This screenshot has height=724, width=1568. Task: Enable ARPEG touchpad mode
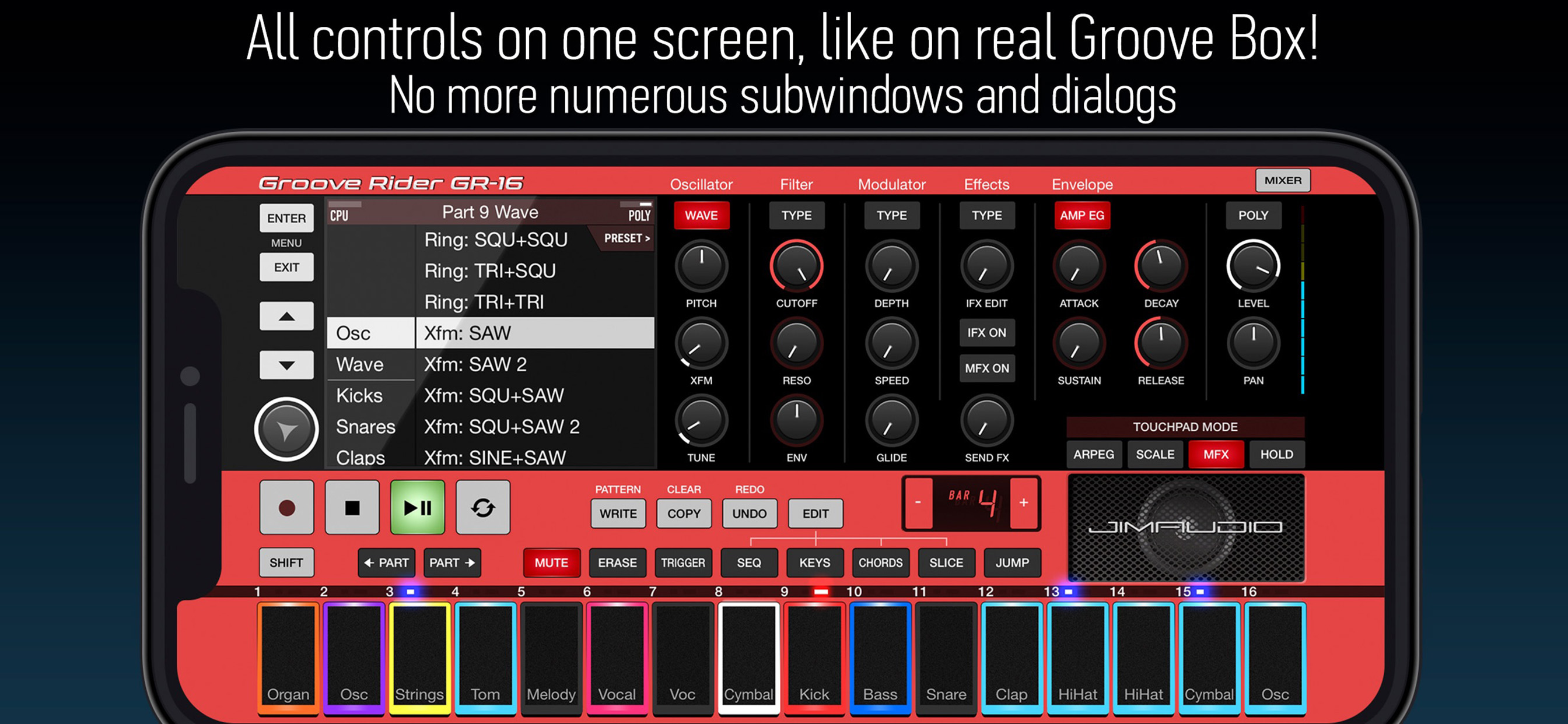pyautogui.click(x=1094, y=455)
